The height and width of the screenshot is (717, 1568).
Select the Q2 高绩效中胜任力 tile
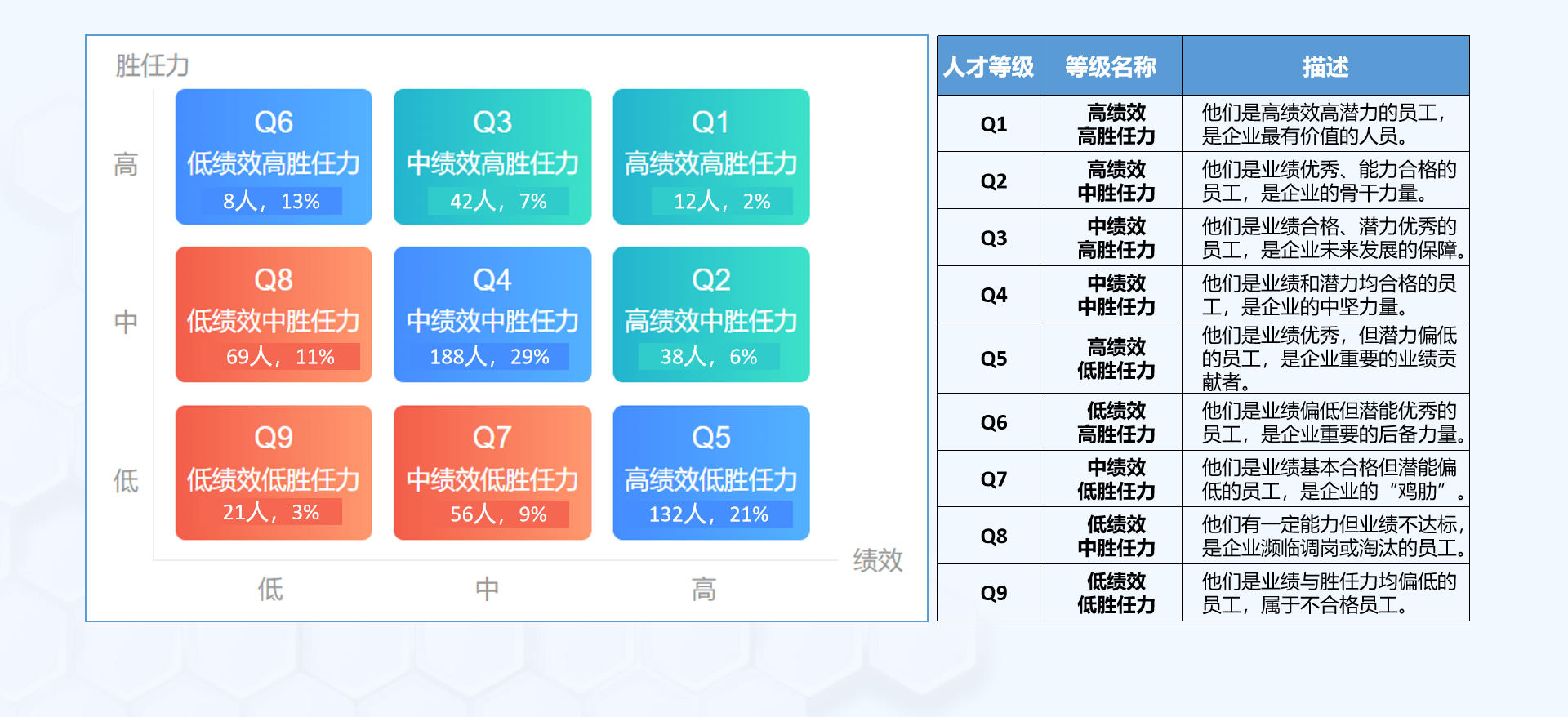[x=710, y=313]
